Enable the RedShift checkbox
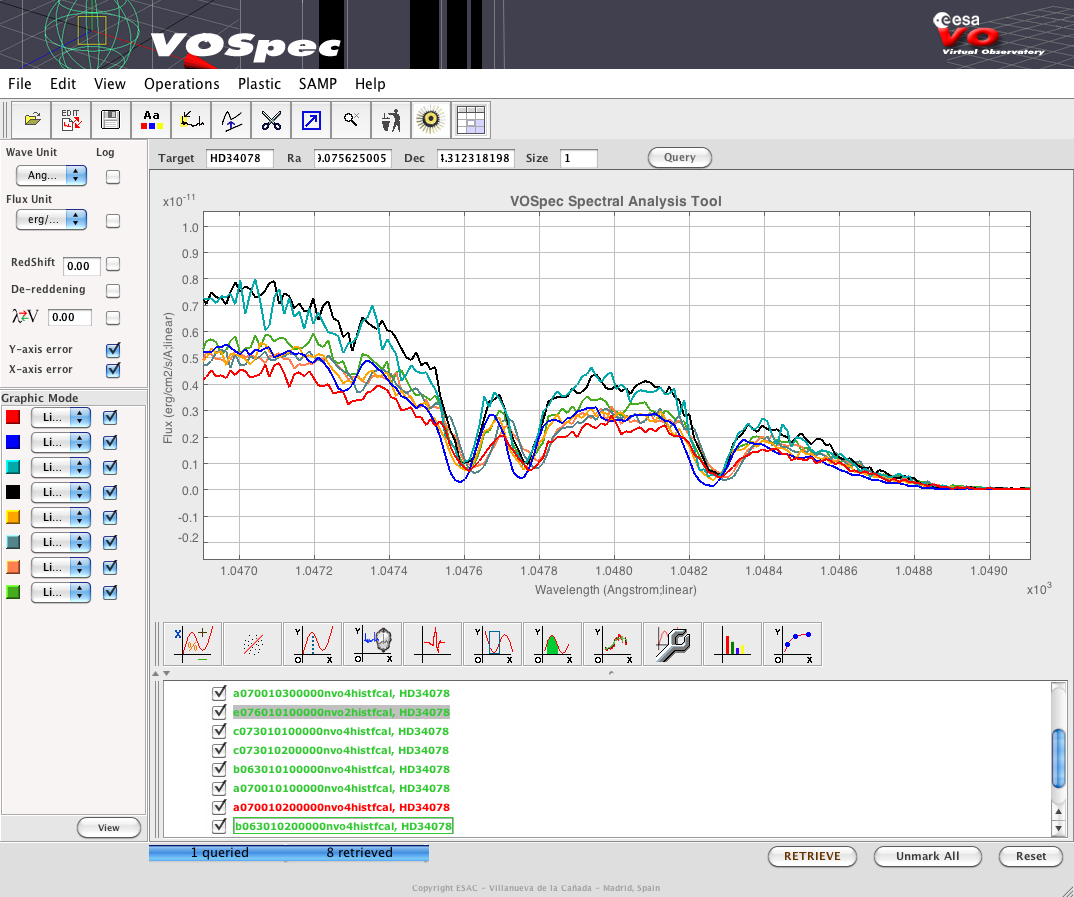The image size is (1074, 897). [113, 264]
